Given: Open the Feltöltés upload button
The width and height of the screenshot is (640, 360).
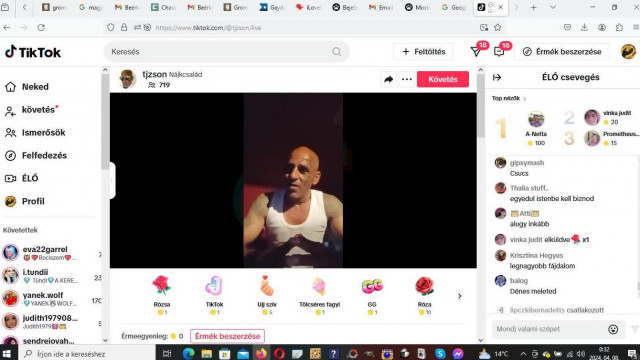Looking at the screenshot, I should pos(423,52).
